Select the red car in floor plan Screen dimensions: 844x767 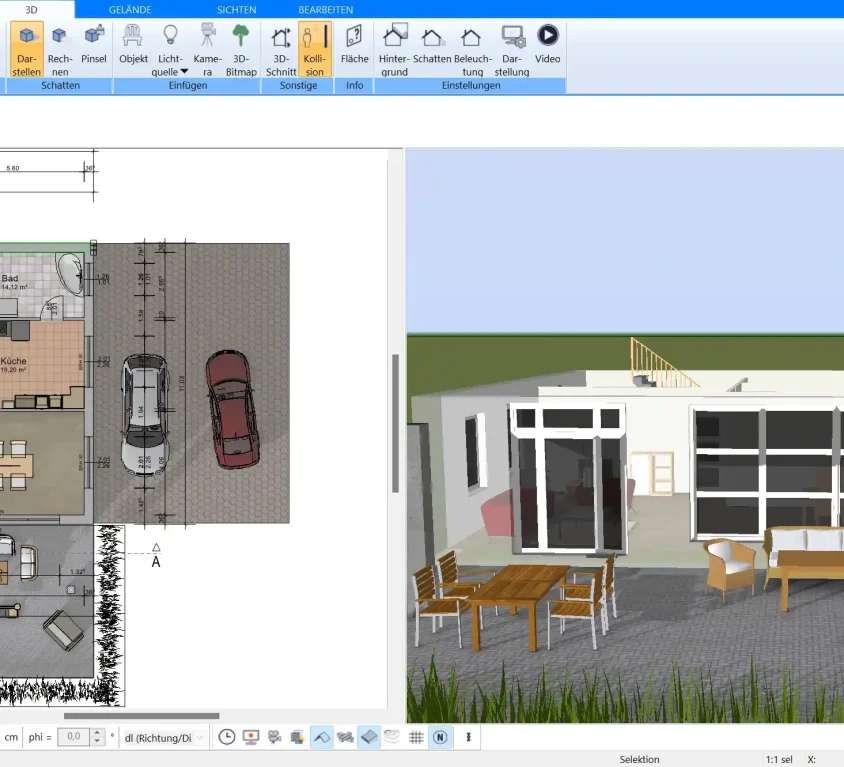coord(233,409)
